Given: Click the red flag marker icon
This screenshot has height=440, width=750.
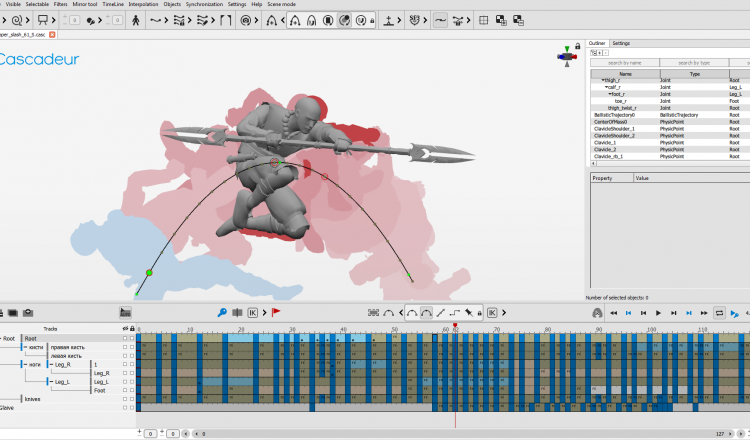Looking at the screenshot, I should coord(276,313).
